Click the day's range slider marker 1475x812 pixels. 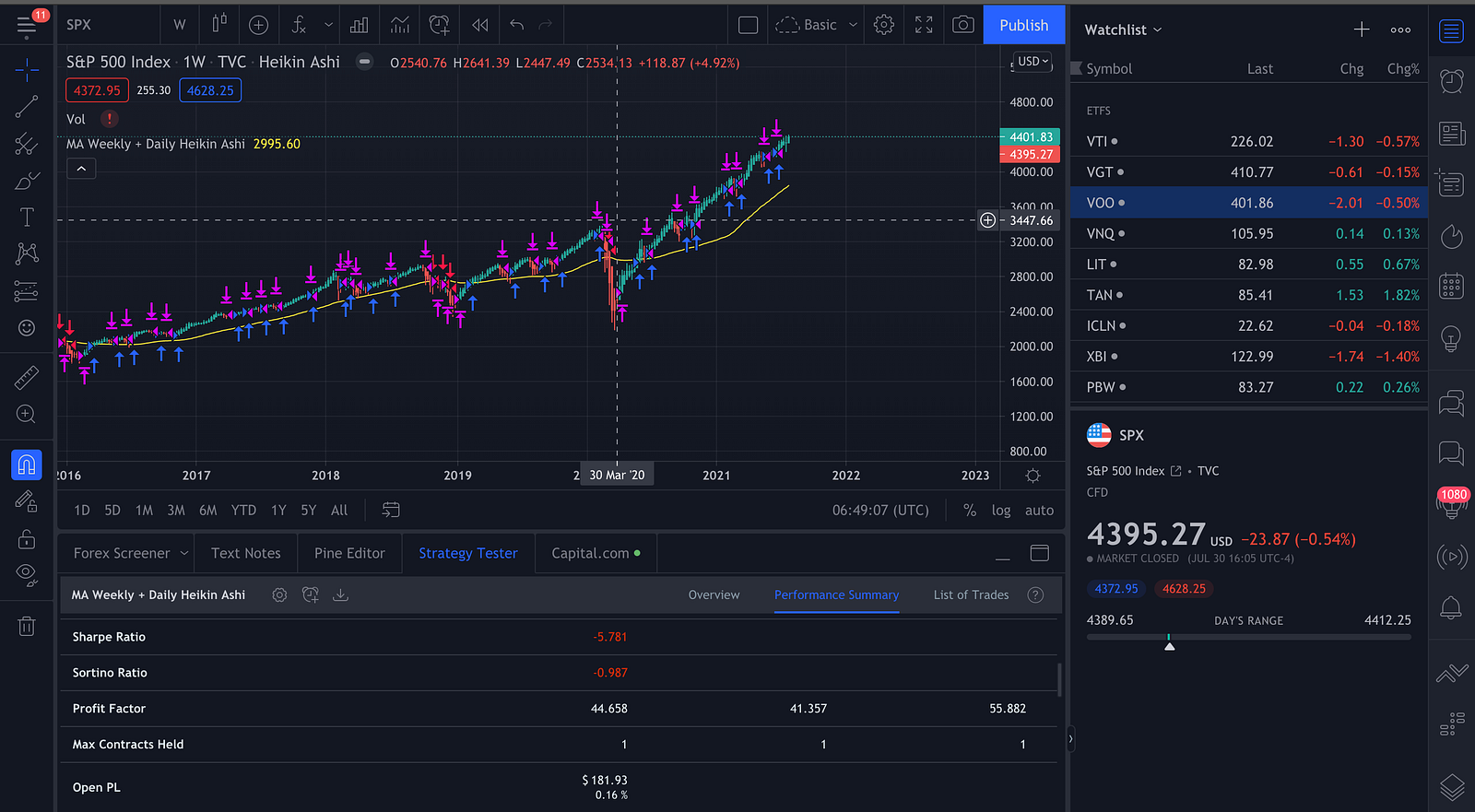tap(1169, 644)
